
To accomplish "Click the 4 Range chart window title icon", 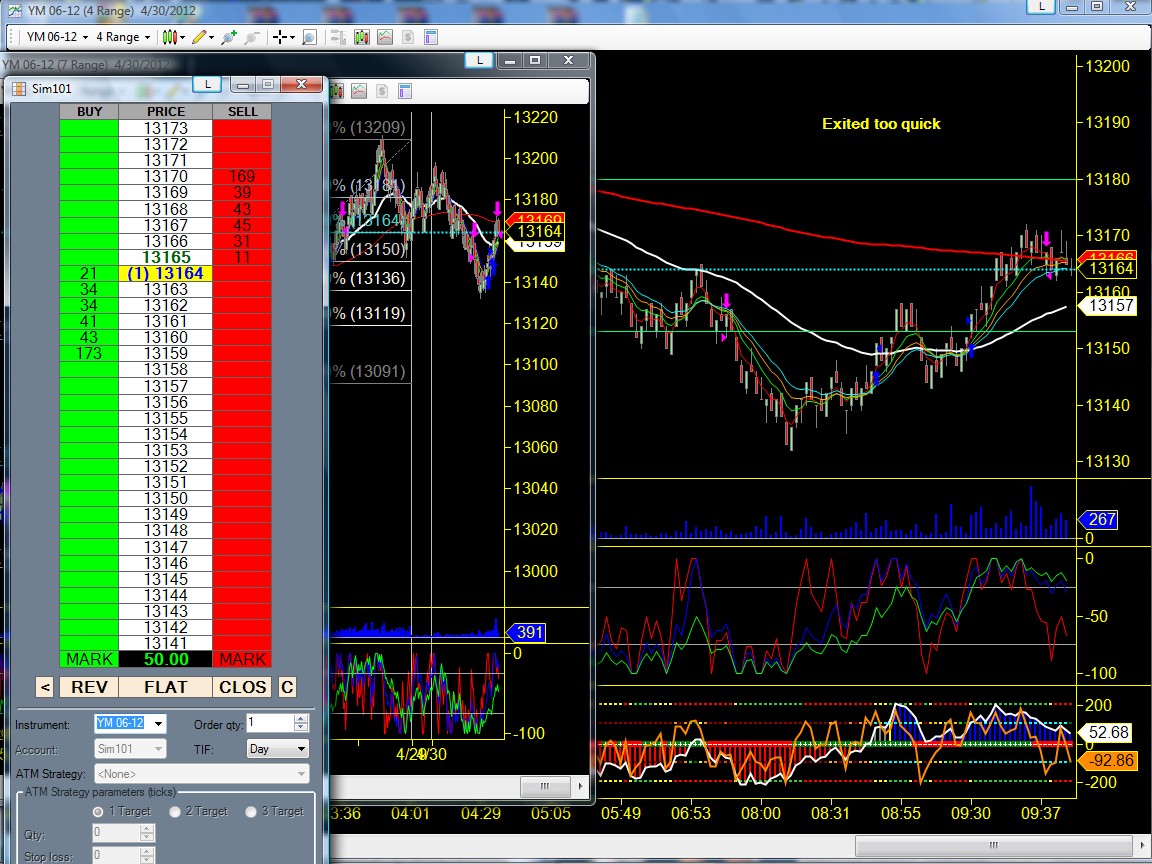I will [x=14, y=10].
